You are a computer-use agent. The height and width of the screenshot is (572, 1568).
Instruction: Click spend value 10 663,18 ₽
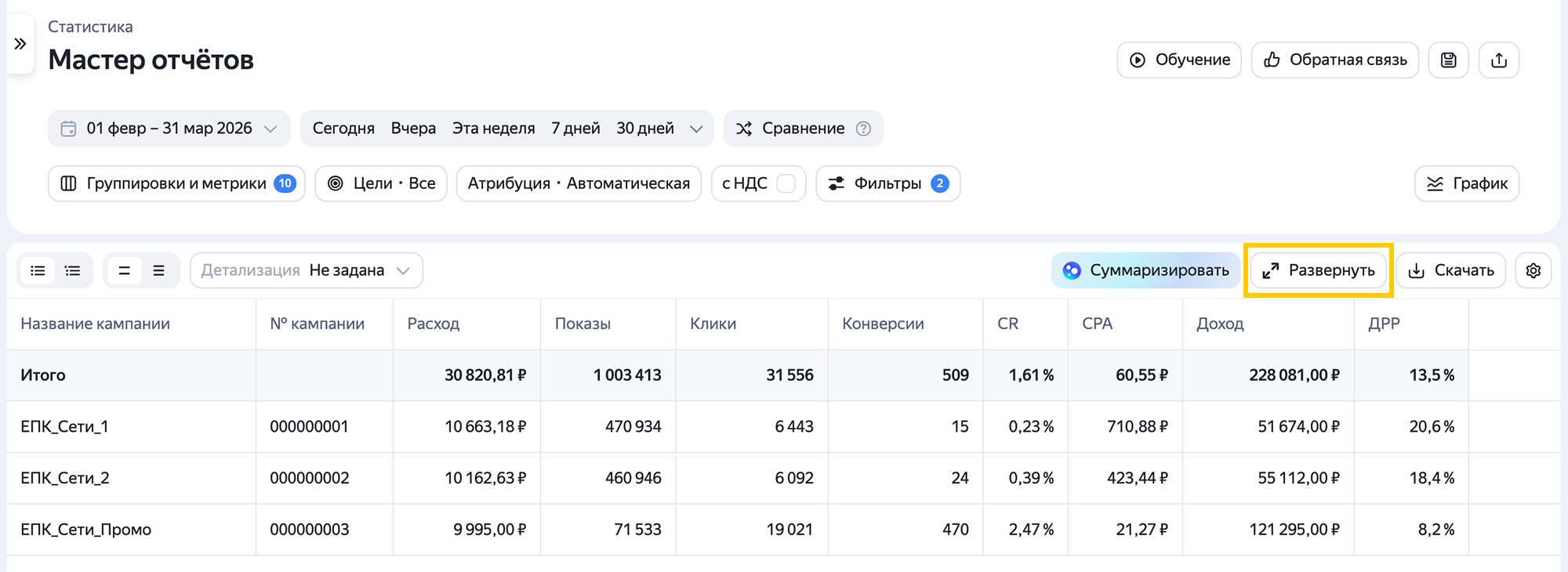[485, 427]
